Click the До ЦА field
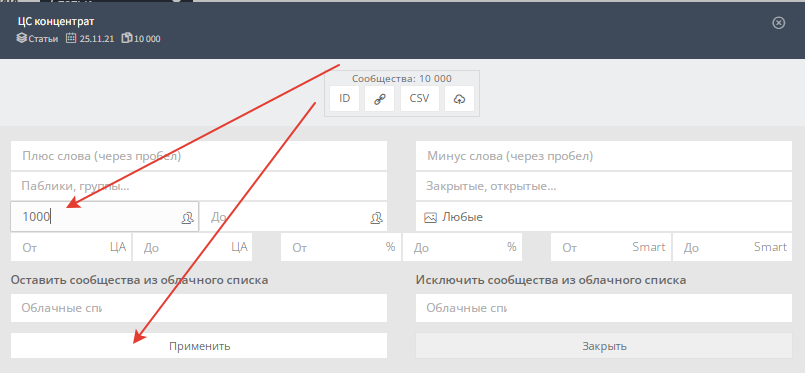 coord(193,247)
